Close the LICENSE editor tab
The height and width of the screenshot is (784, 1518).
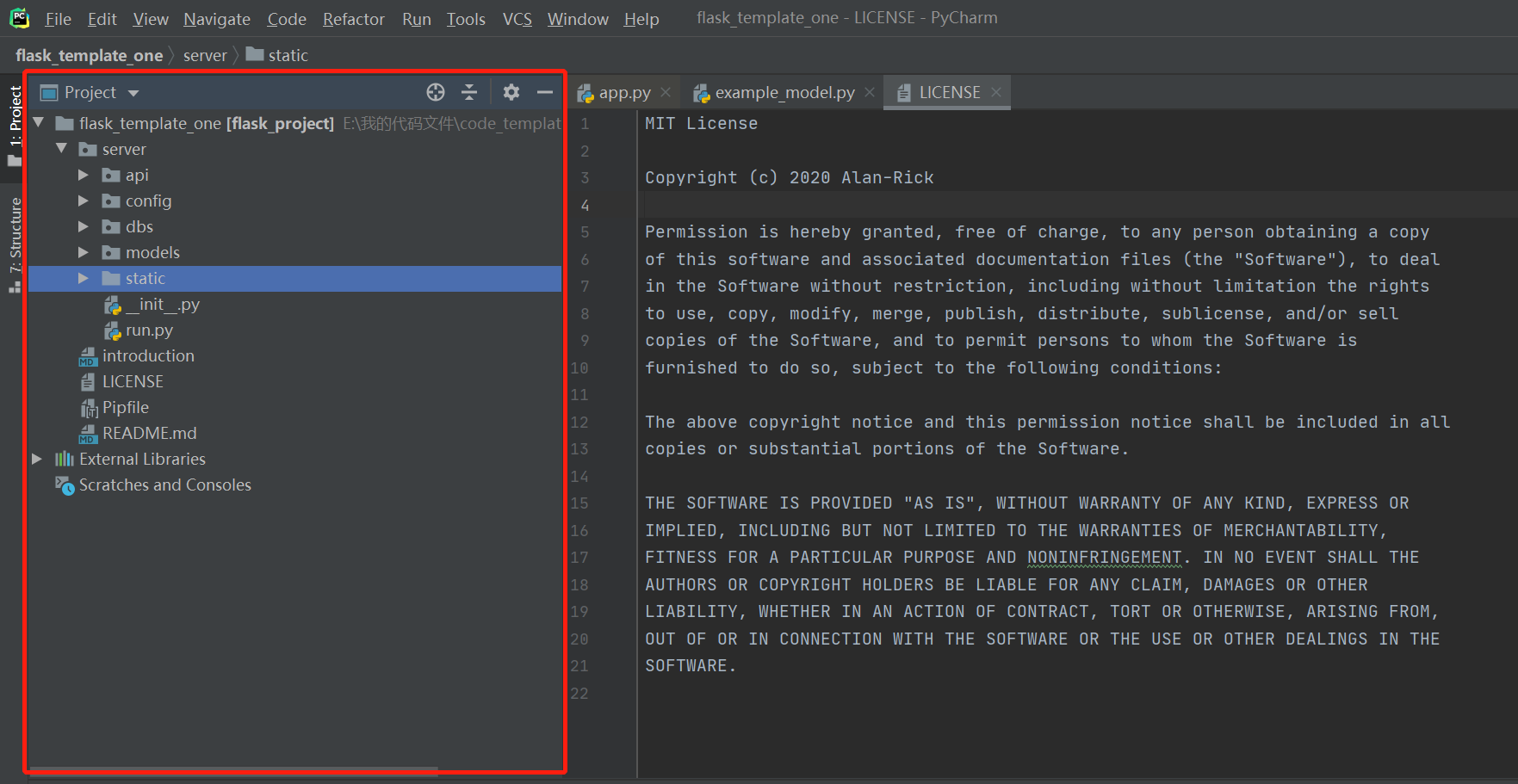996,92
